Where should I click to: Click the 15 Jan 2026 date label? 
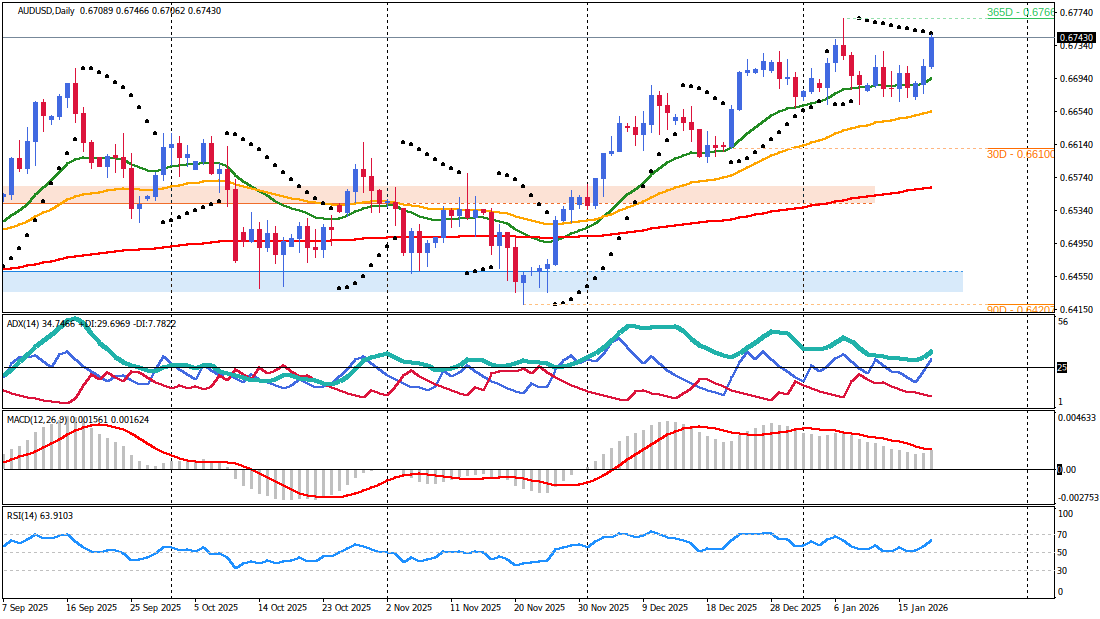pyautogui.click(x=923, y=608)
